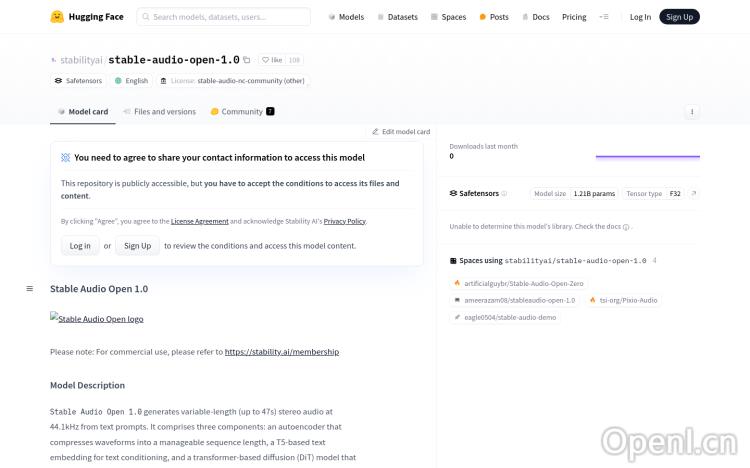Click the Safetensors tag
Image resolution: width=750 pixels, height=468 pixels.
click(78, 80)
